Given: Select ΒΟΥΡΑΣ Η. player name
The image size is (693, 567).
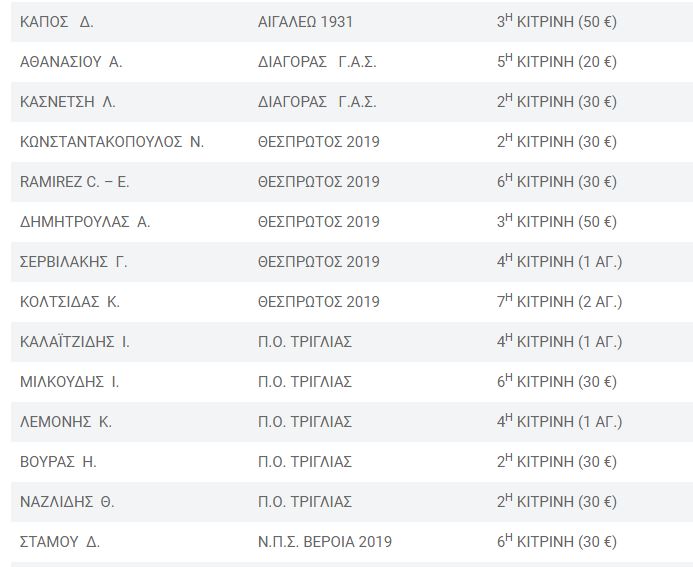Looking at the screenshot, I should pyautogui.click(x=58, y=462).
